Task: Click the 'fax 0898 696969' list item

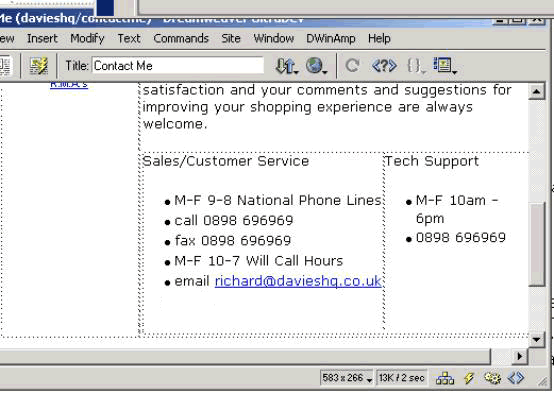Action: point(233,241)
